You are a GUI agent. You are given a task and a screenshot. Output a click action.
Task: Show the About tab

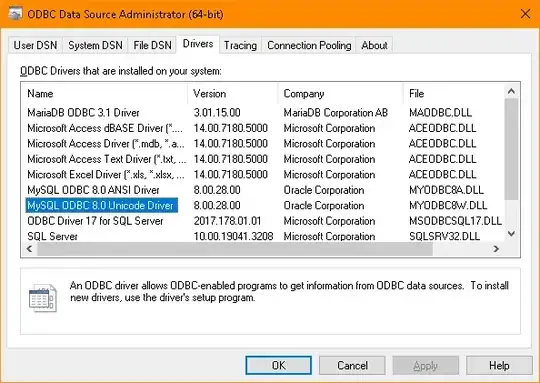click(x=374, y=45)
